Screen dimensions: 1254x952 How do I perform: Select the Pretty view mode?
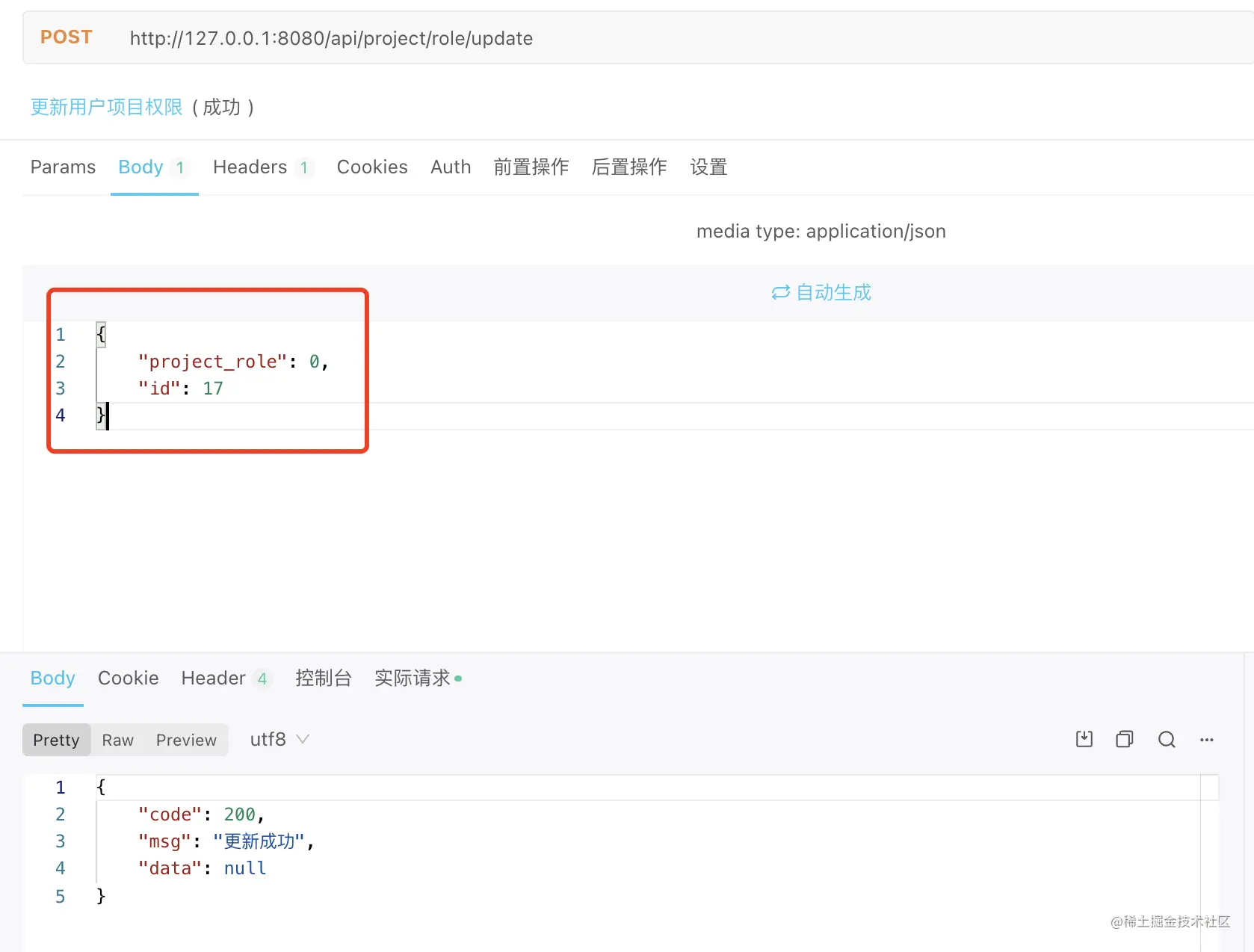click(56, 740)
